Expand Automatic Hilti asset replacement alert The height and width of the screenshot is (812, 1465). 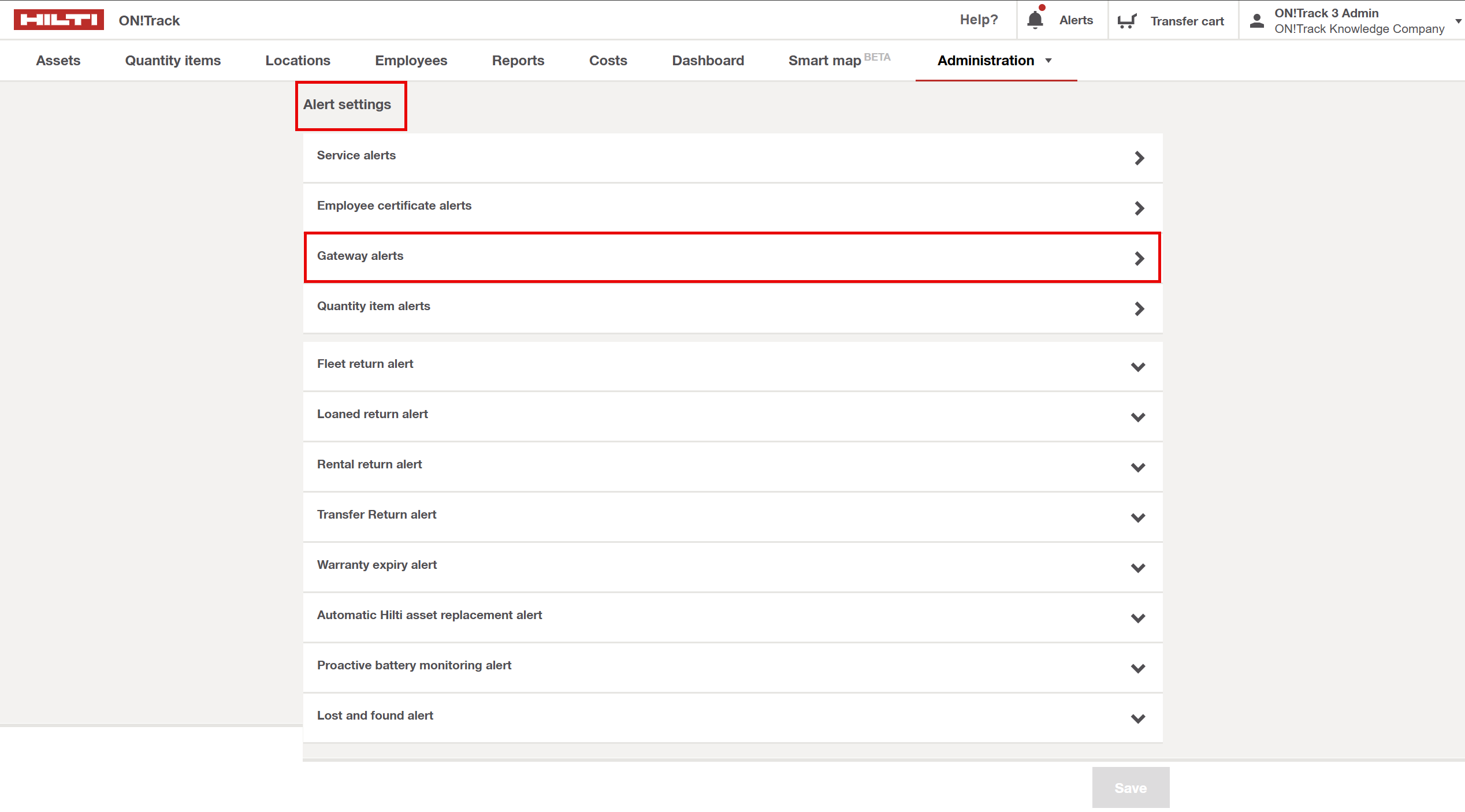(x=1137, y=618)
